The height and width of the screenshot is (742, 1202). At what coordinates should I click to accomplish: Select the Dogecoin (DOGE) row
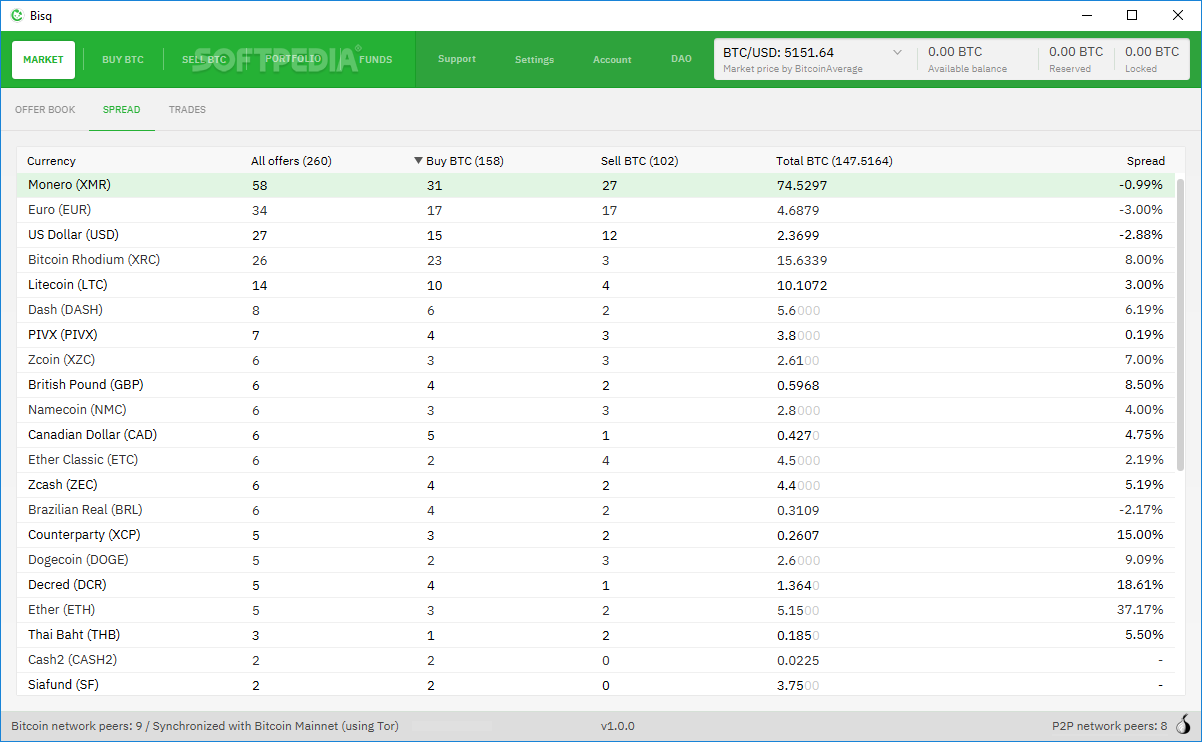click(x=595, y=560)
